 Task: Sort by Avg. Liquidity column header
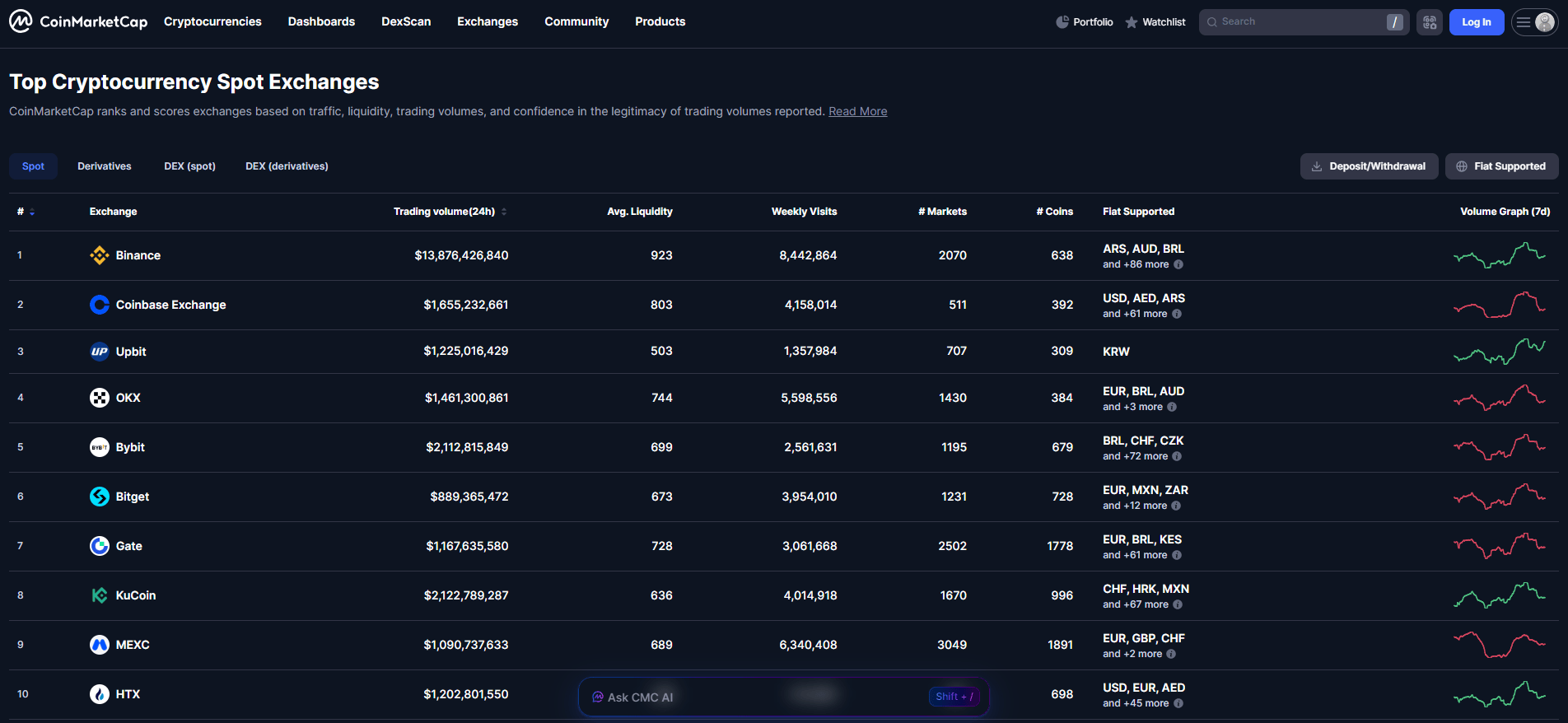[x=640, y=212]
